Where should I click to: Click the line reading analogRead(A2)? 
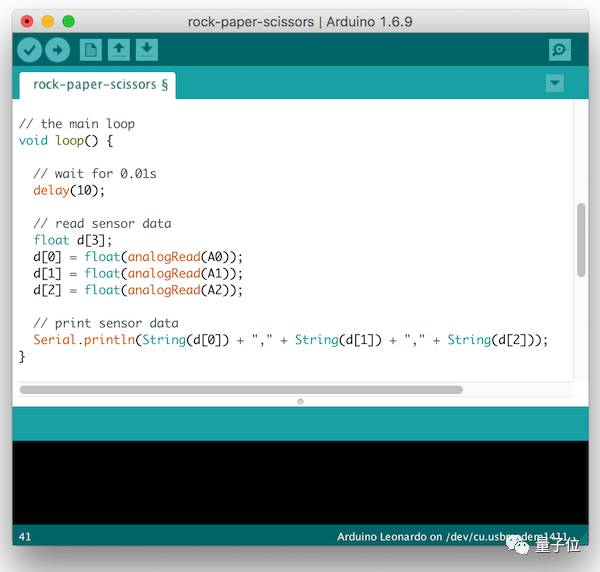(x=138, y=290)
